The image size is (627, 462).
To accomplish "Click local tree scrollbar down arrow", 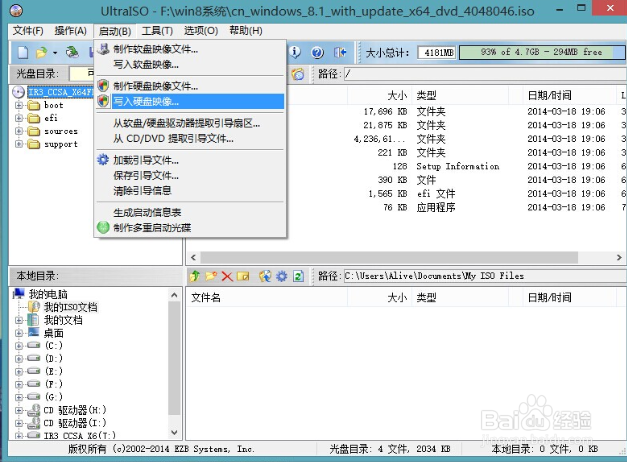I will pyautogui.click(x=174, y=432).
